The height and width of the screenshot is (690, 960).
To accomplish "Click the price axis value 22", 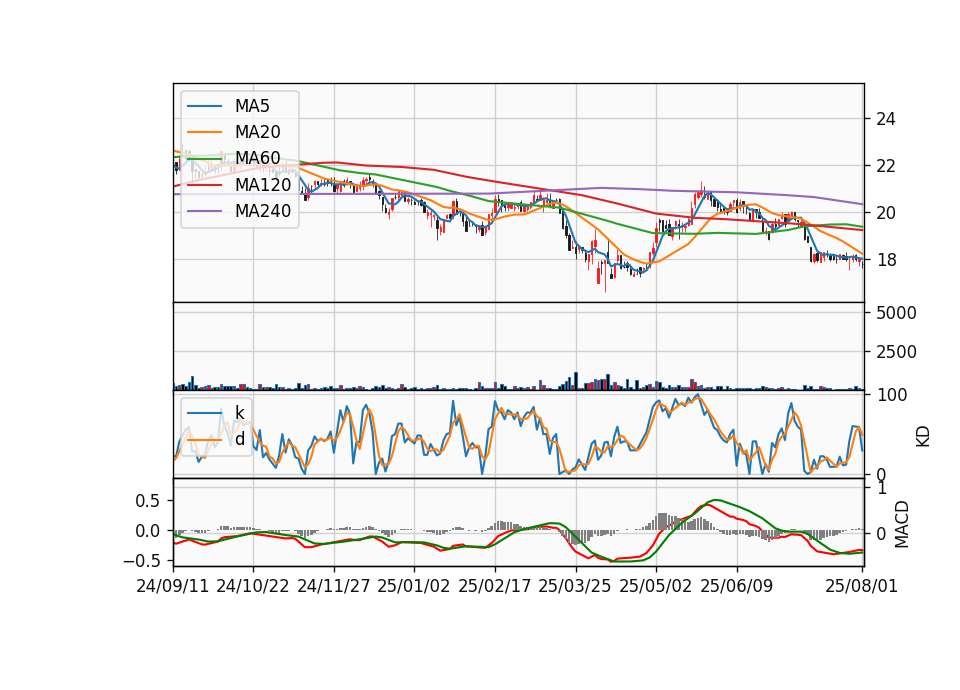I will [x=885, y=166].
